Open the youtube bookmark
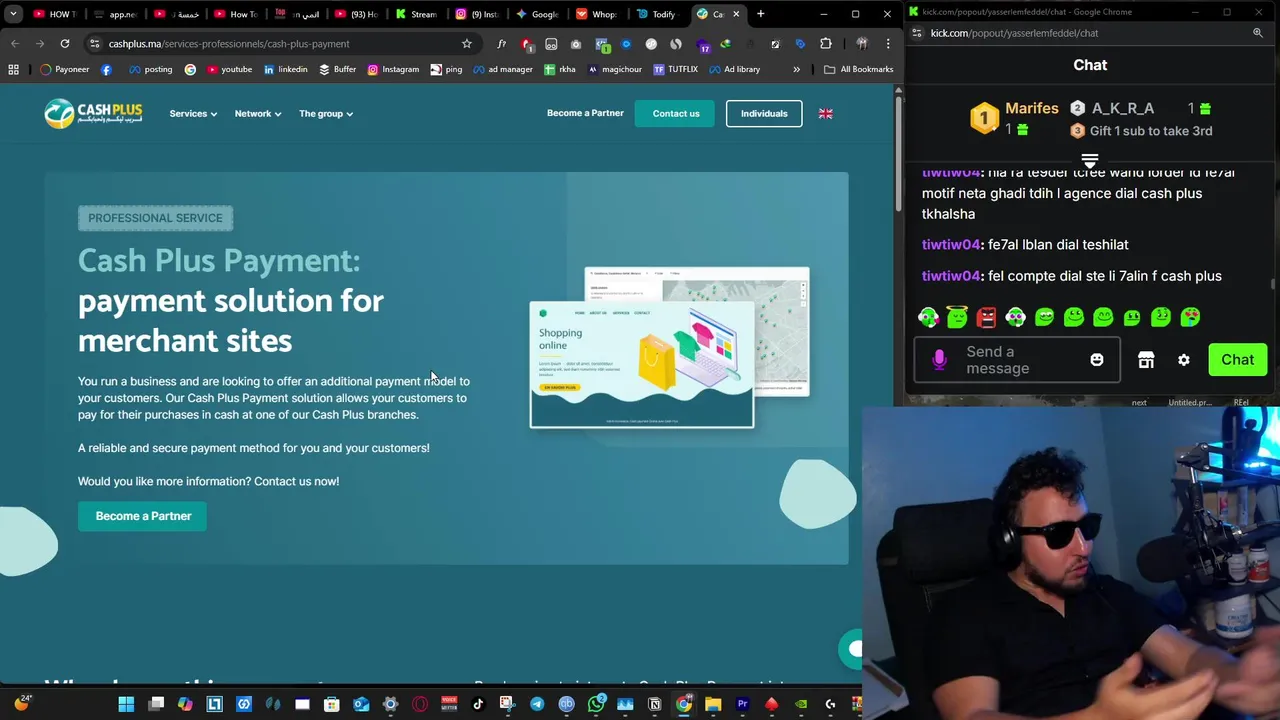This screenshot has width=1280, height=720. (x=229, y=69)
